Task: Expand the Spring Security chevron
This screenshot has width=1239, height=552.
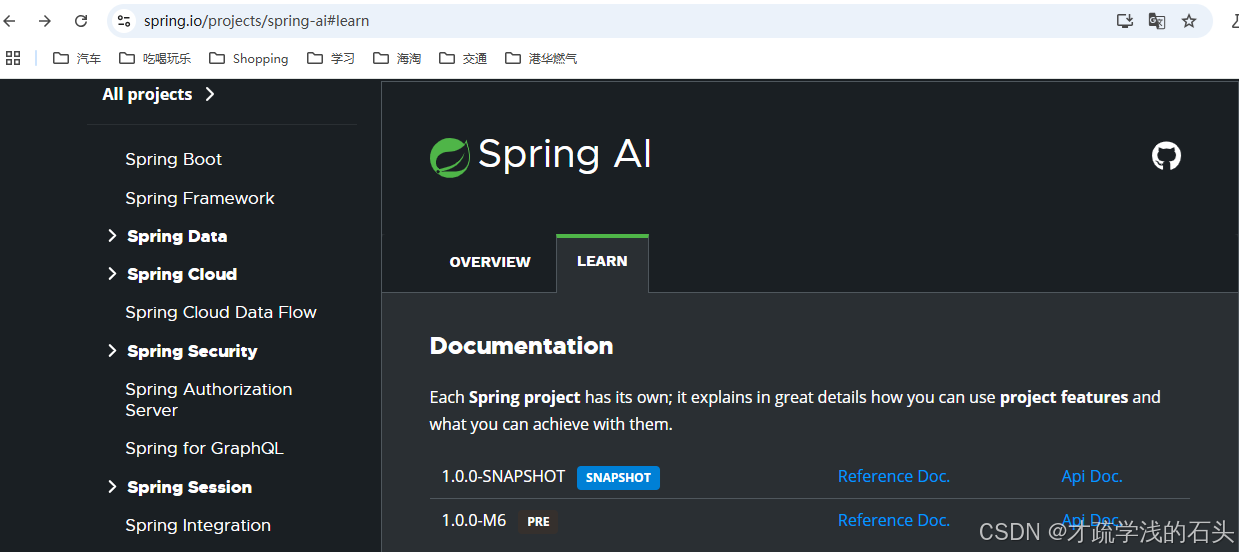Action: pos(112,351)
